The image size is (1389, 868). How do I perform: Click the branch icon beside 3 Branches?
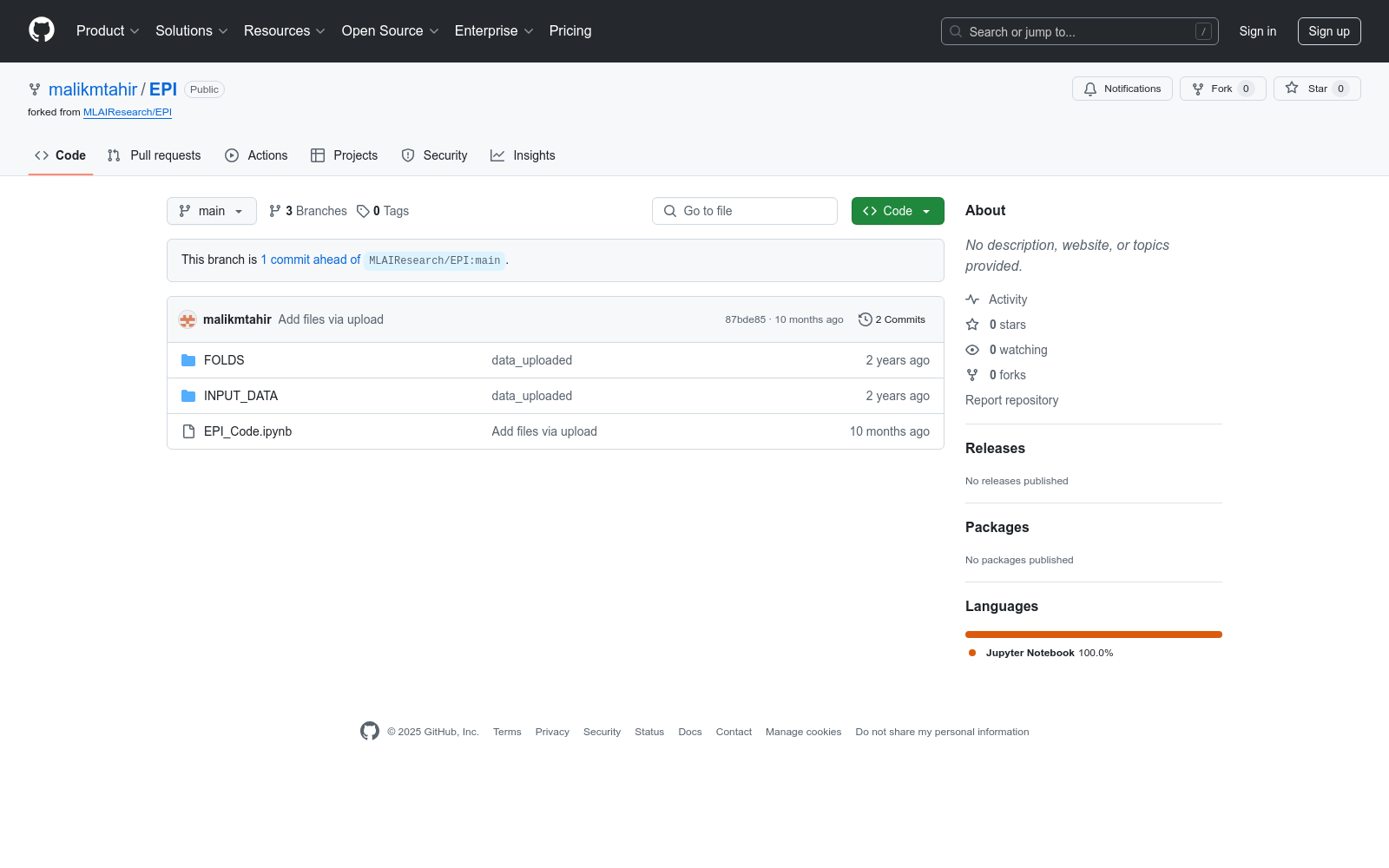(x=275, y=211)
